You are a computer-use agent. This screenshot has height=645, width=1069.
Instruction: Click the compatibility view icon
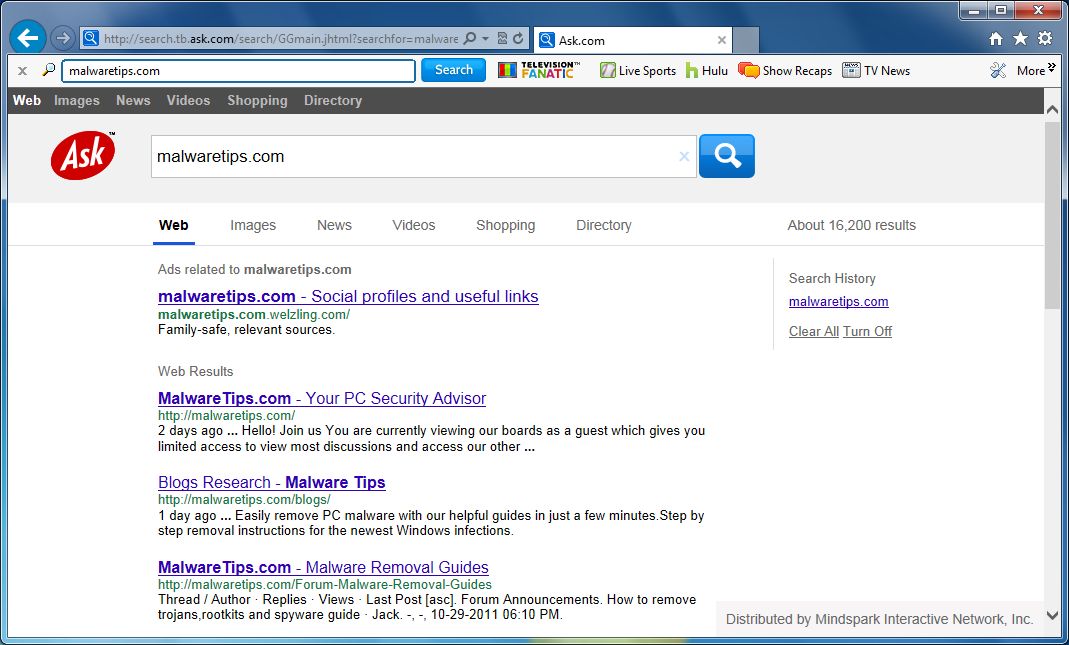(x=502, y=38)
